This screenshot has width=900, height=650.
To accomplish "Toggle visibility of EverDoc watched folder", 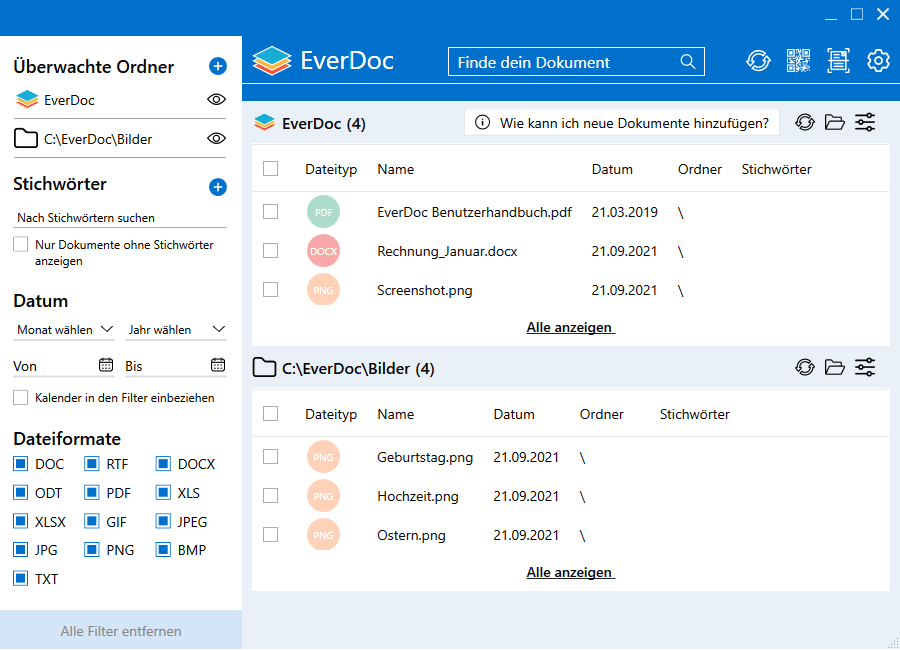I will (216, 100).
